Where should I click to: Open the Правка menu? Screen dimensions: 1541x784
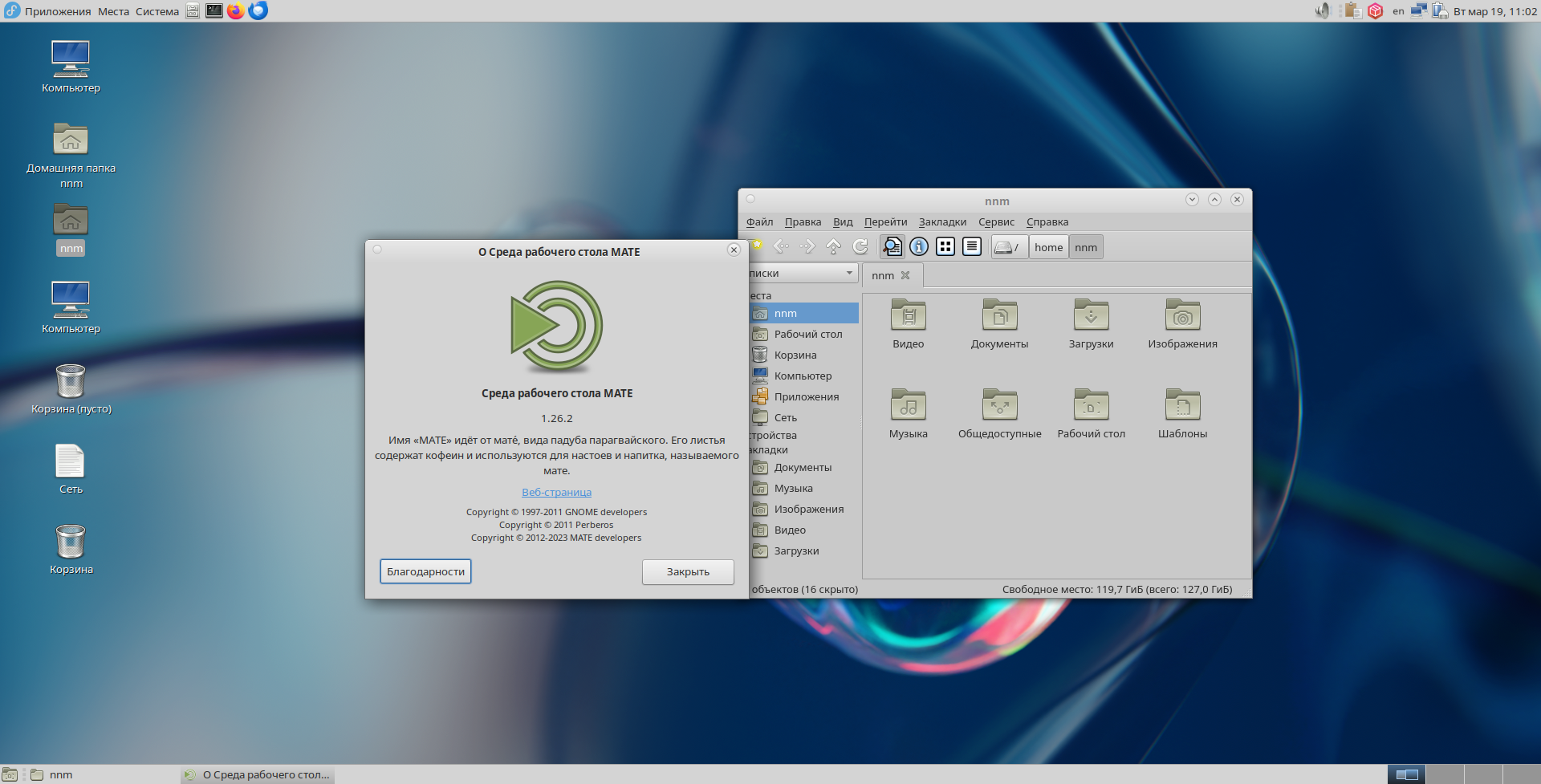[x=803, y=222]
